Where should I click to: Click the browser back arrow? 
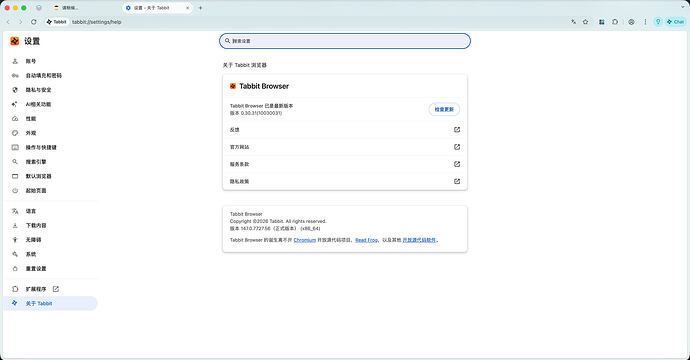pyautogui.click(x=8, y=22)
